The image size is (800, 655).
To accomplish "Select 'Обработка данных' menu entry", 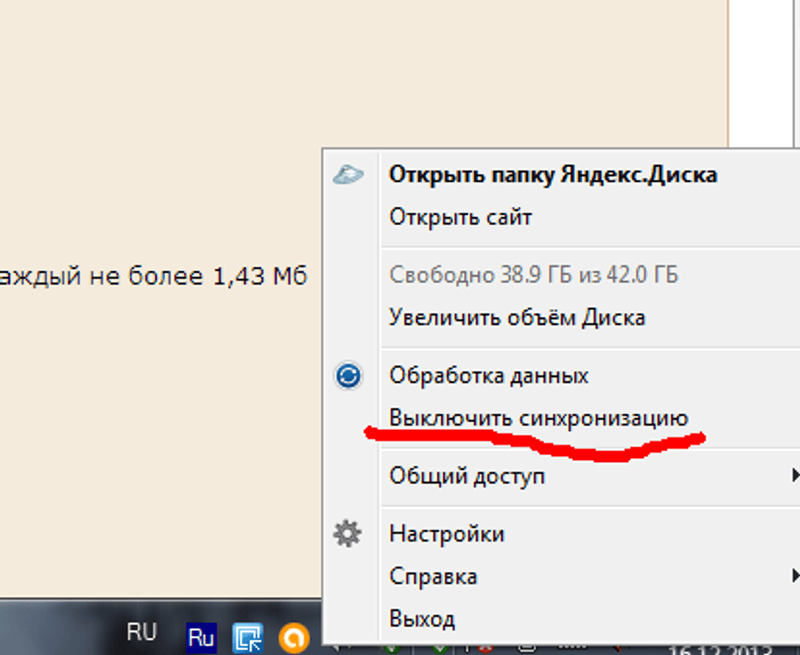I will (x=489, y=376).
